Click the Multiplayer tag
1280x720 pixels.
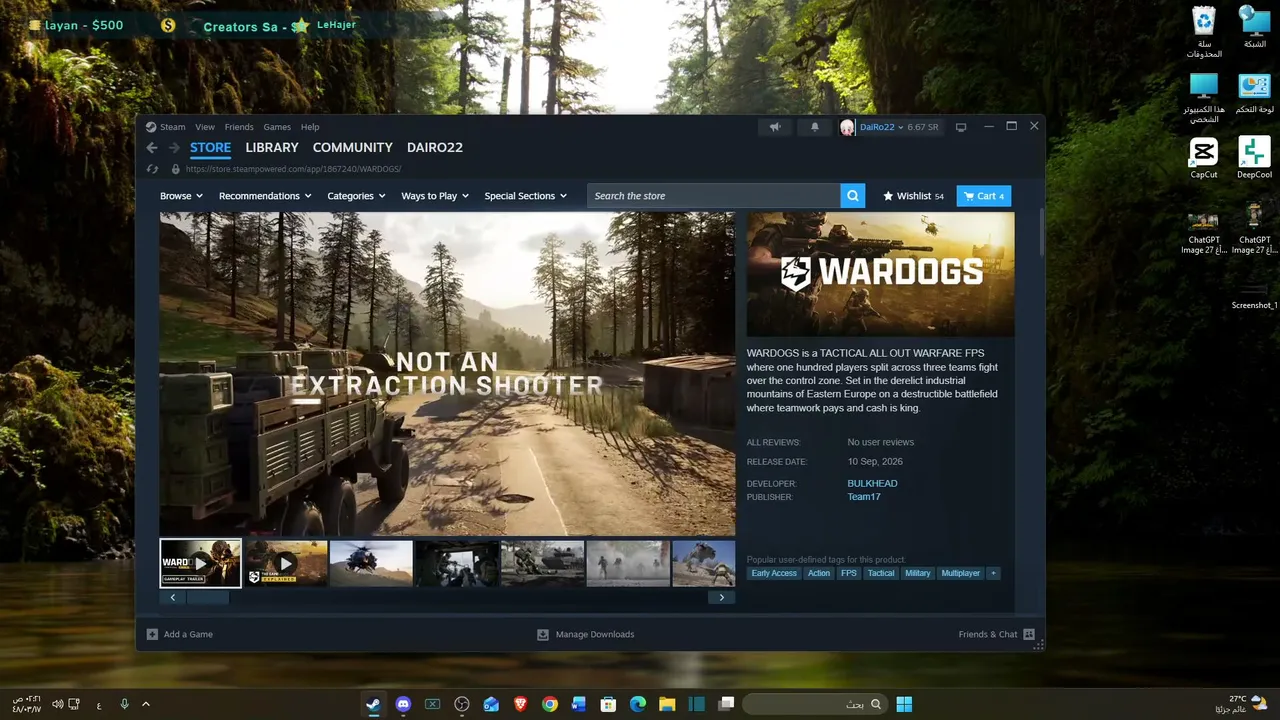click(x=960, y=573)
